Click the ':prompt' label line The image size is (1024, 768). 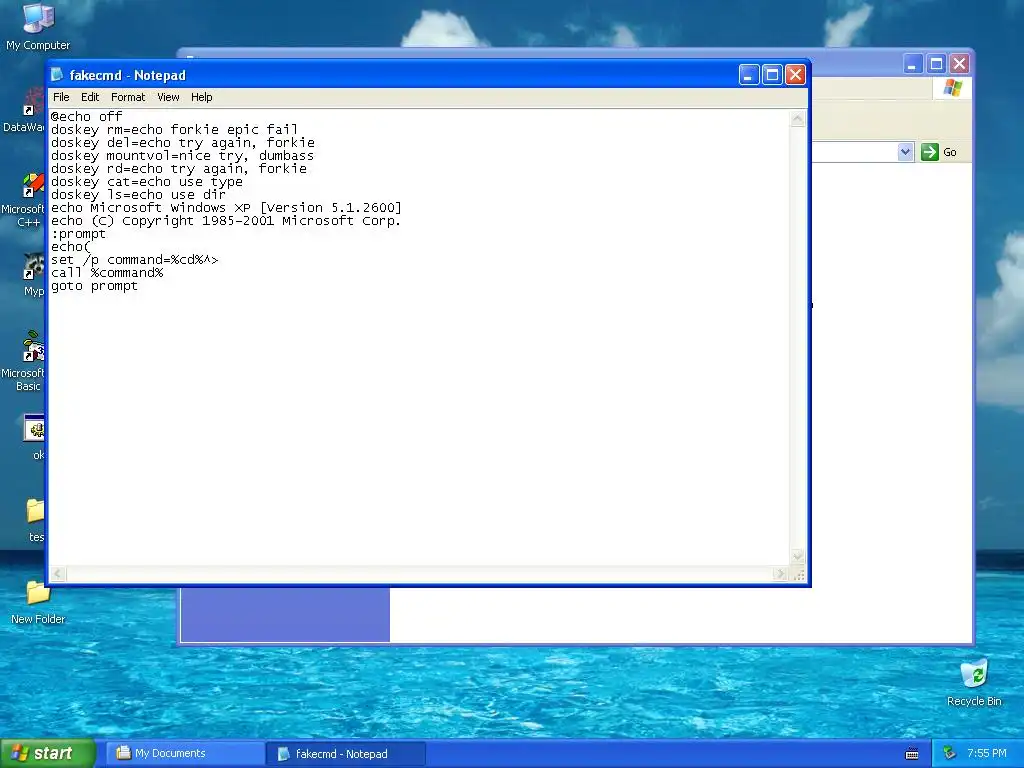78,234
